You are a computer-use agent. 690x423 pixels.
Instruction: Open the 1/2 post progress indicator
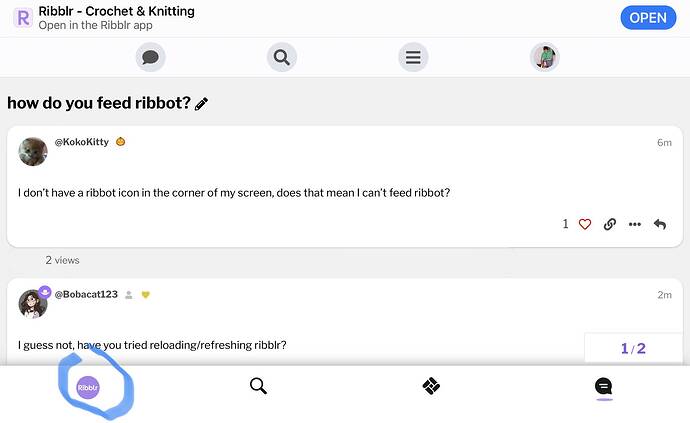coord(633,349)
